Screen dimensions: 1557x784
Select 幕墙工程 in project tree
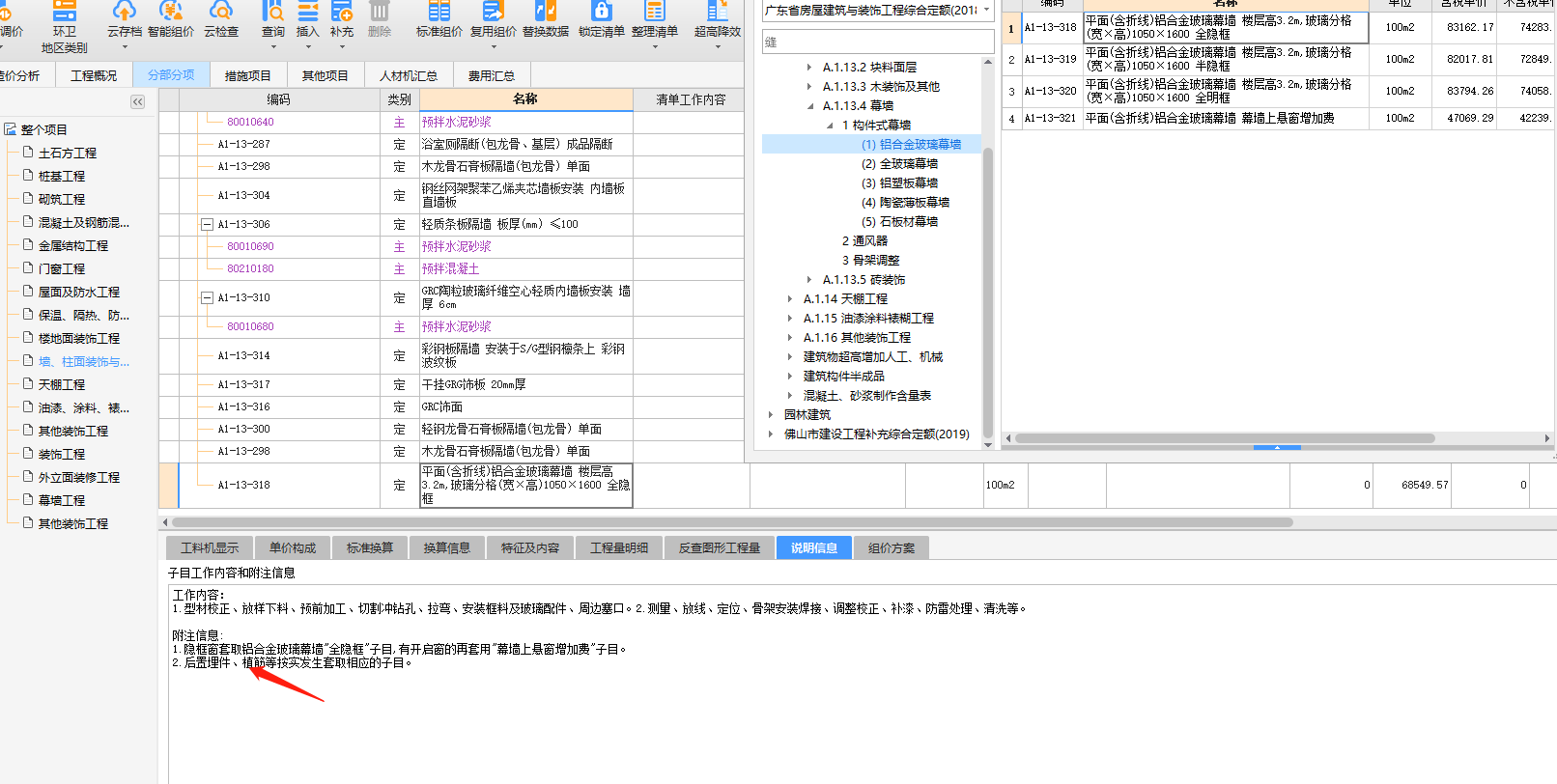click(x=62, y=500)
